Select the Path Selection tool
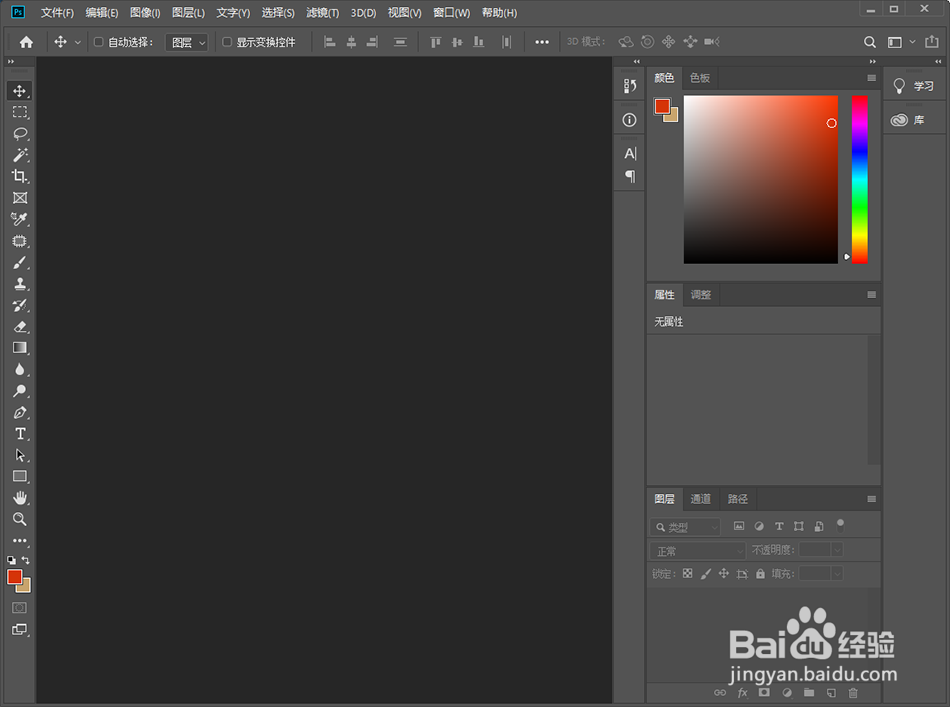This screenshot has height=707, width=950. [x=19, y=455]
